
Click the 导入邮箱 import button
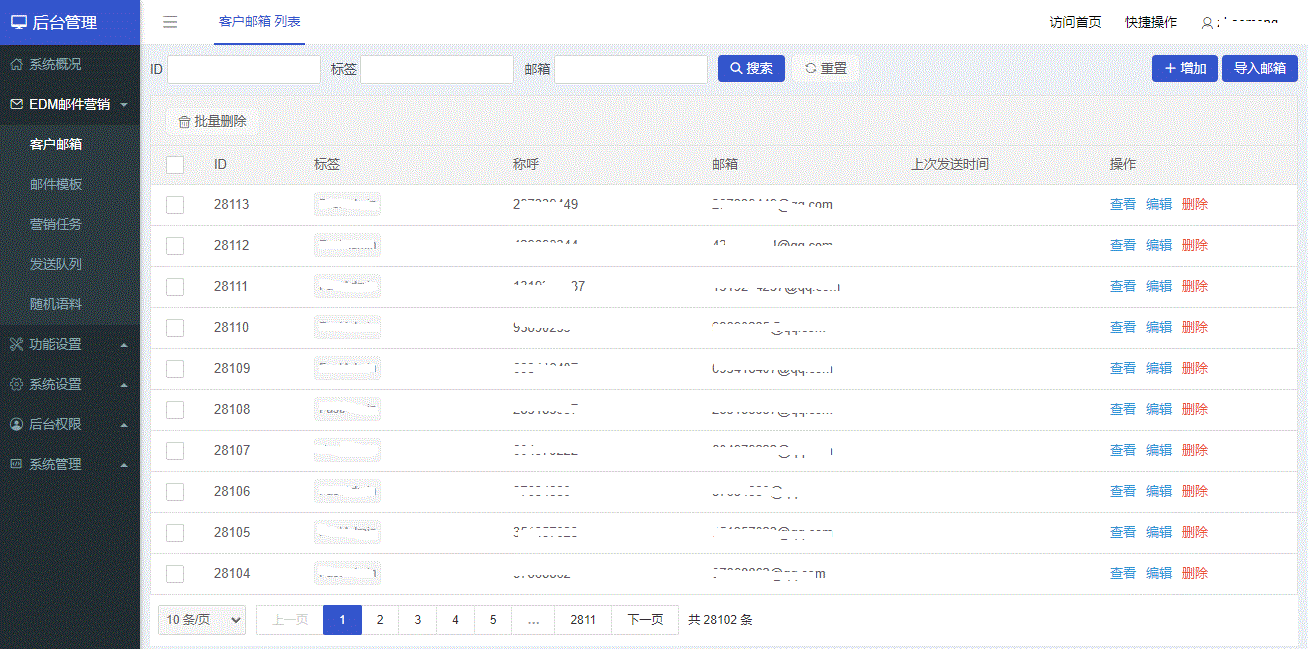click(x=1259, y=69)
